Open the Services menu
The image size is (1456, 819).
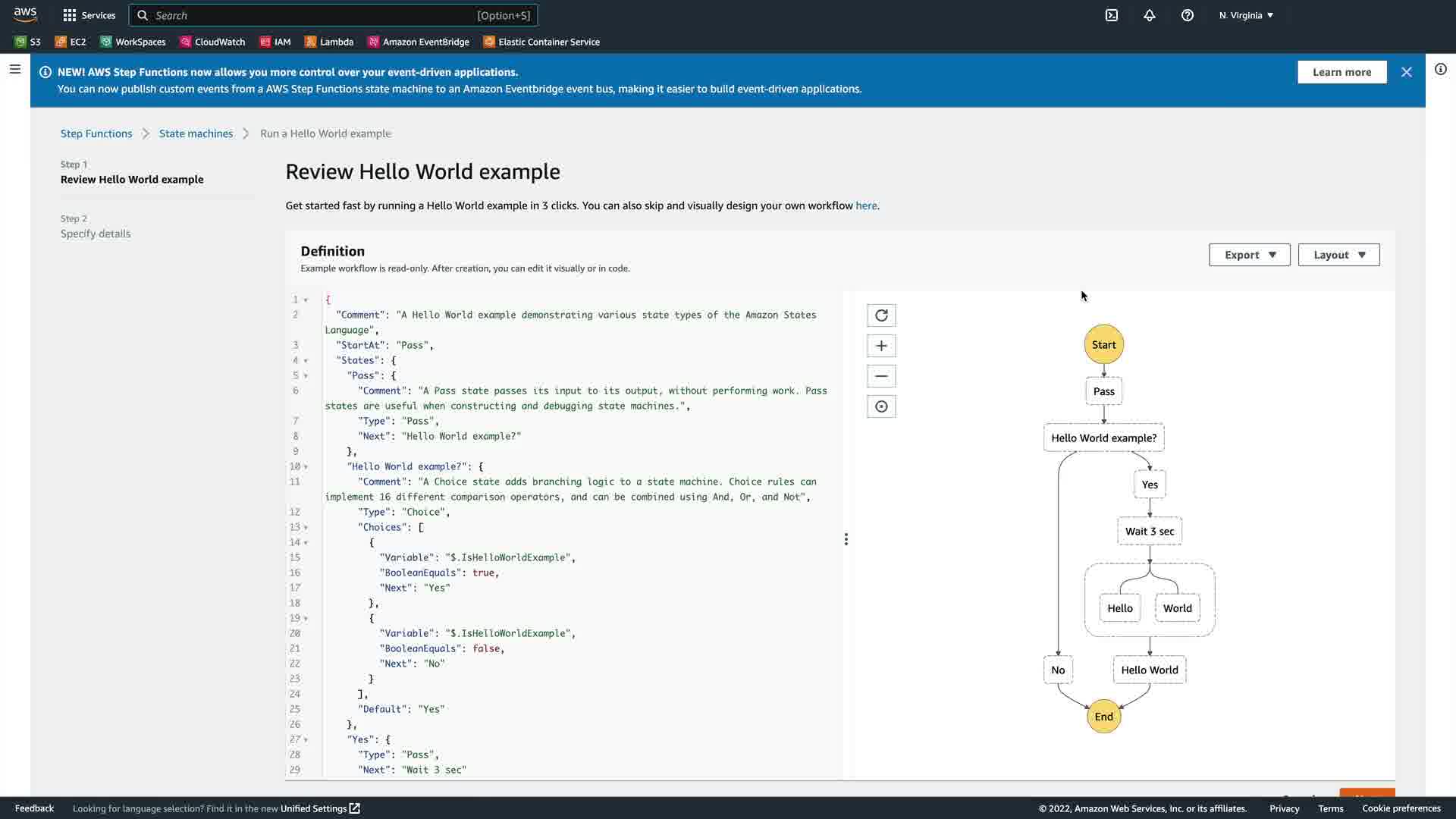(x=89, y=15)
